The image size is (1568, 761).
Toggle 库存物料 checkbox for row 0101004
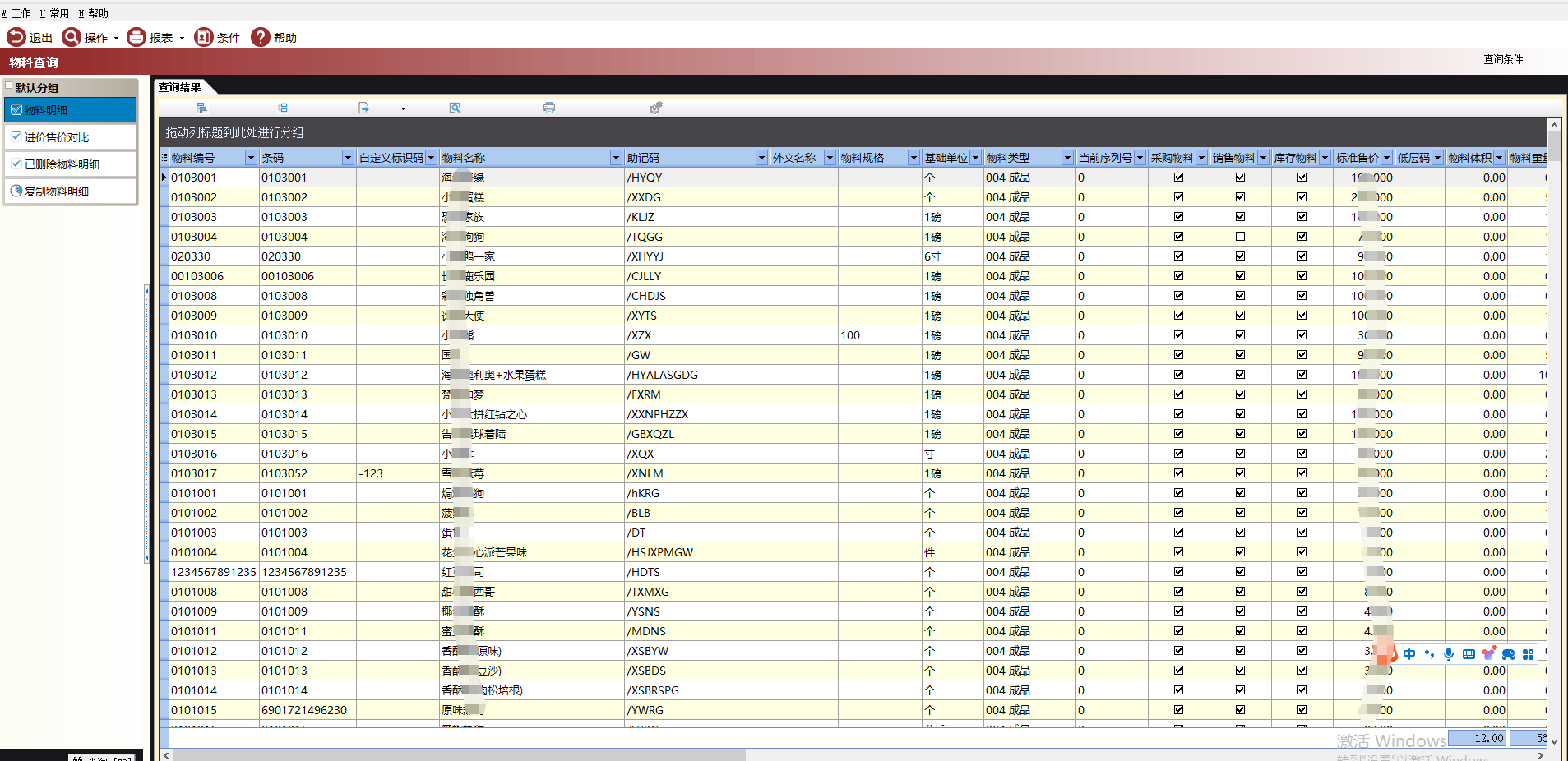[x=1302, y=552]
